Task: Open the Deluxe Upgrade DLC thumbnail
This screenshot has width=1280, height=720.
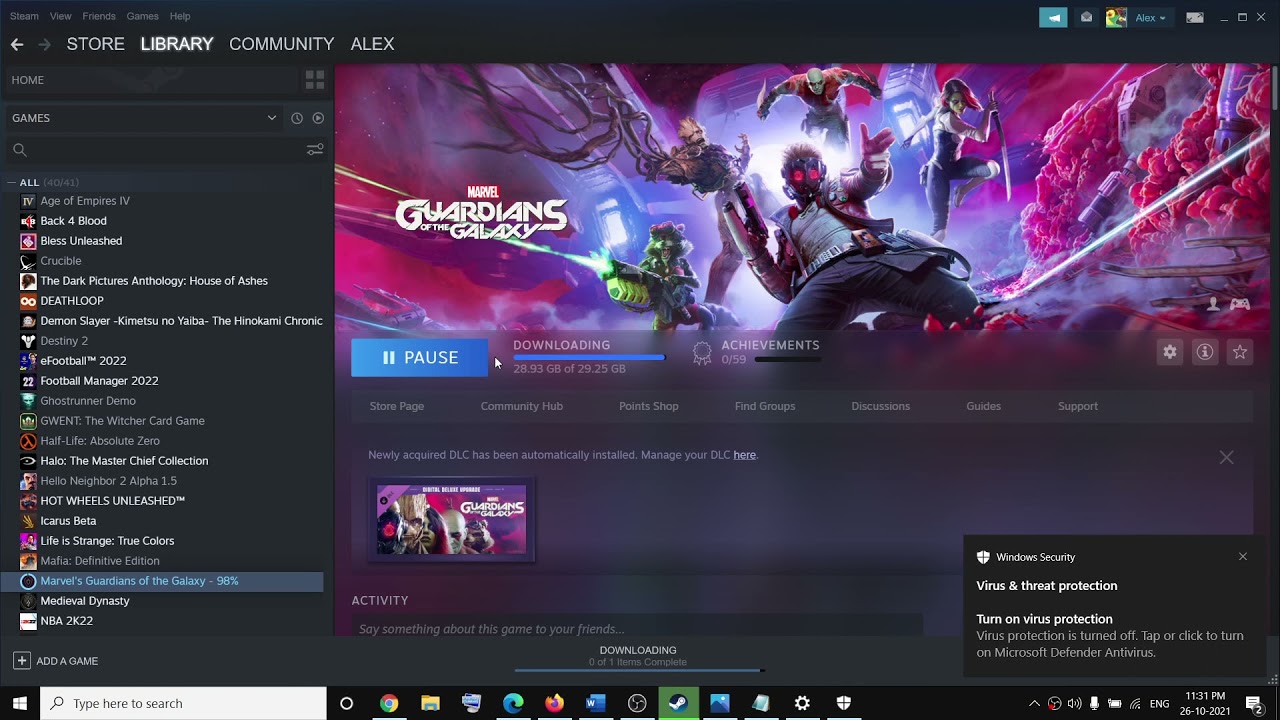Action: pos(451,520)
